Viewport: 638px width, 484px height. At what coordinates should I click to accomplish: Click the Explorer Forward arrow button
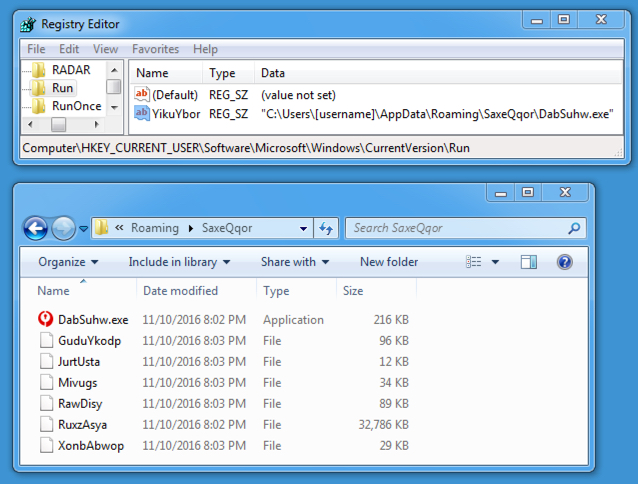(x=63, y=228)
